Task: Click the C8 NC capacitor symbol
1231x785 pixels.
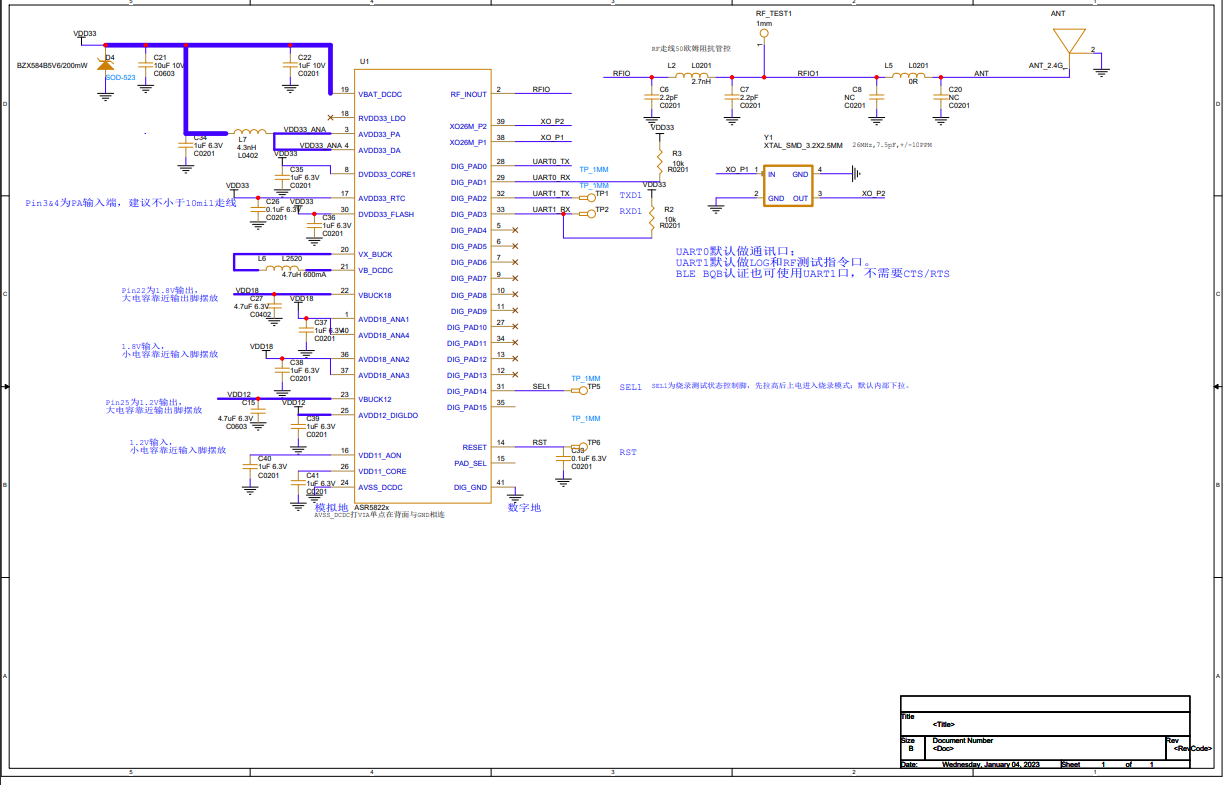Action: coord(878,96)
